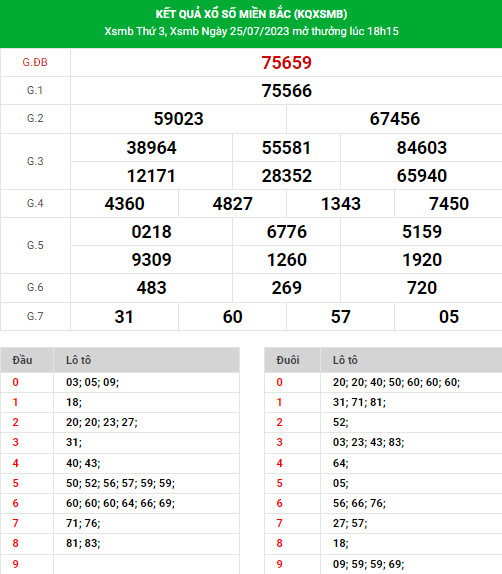Click the G.2 number 67456

point(394,119)
